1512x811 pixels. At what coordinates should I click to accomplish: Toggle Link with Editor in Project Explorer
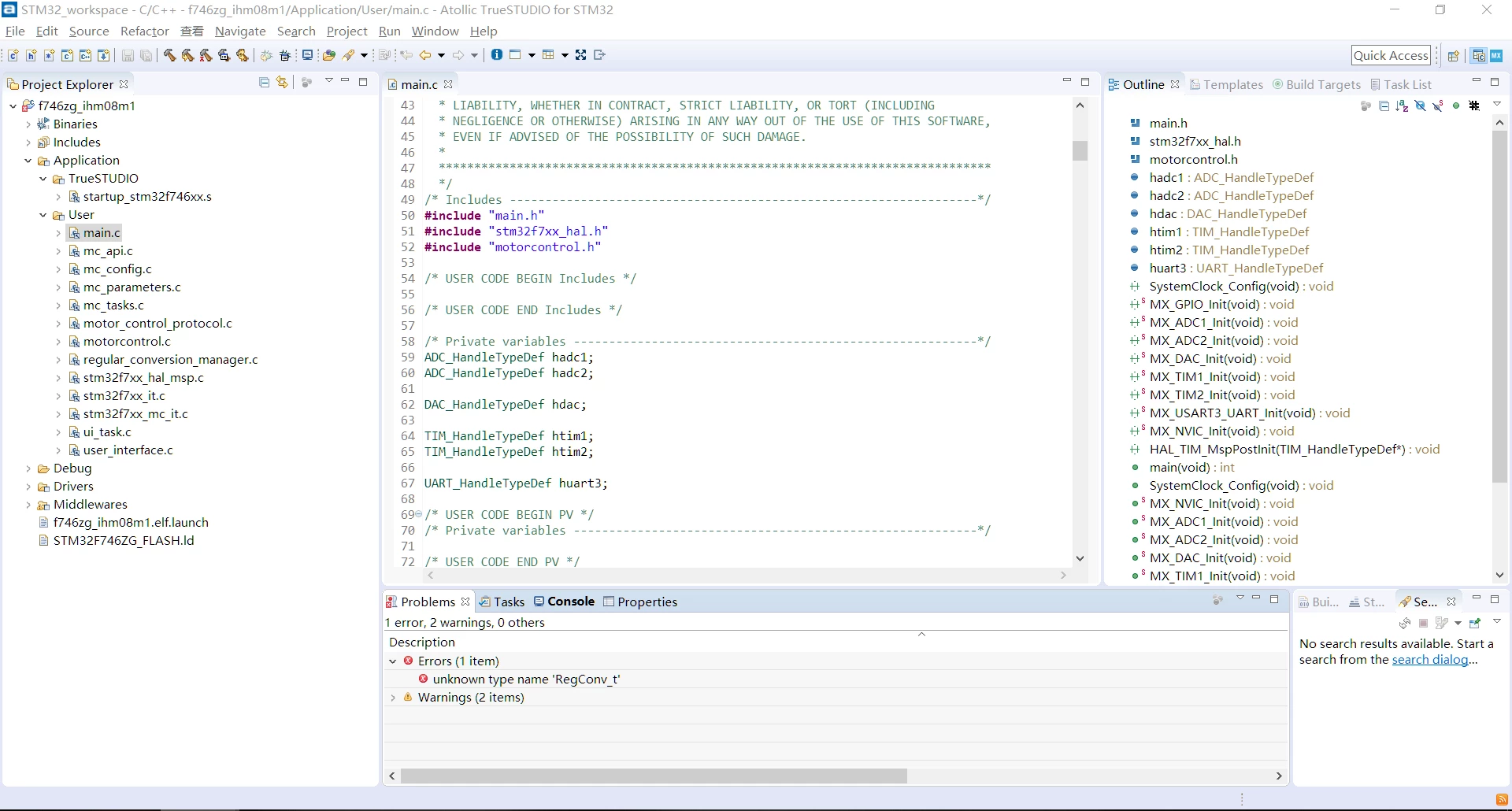coord(282,83)
